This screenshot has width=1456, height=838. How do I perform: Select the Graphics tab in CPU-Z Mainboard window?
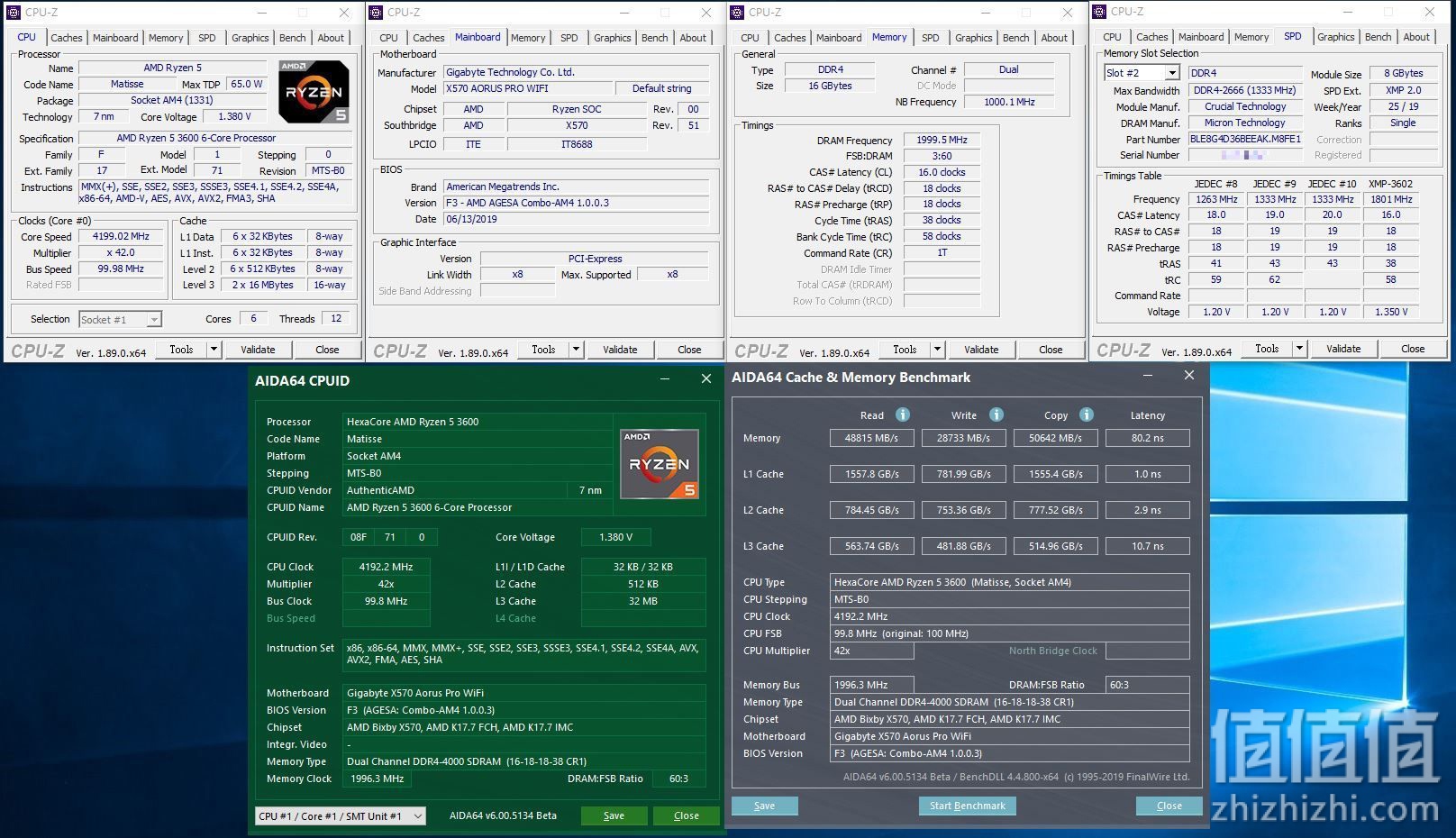(613, 38)
